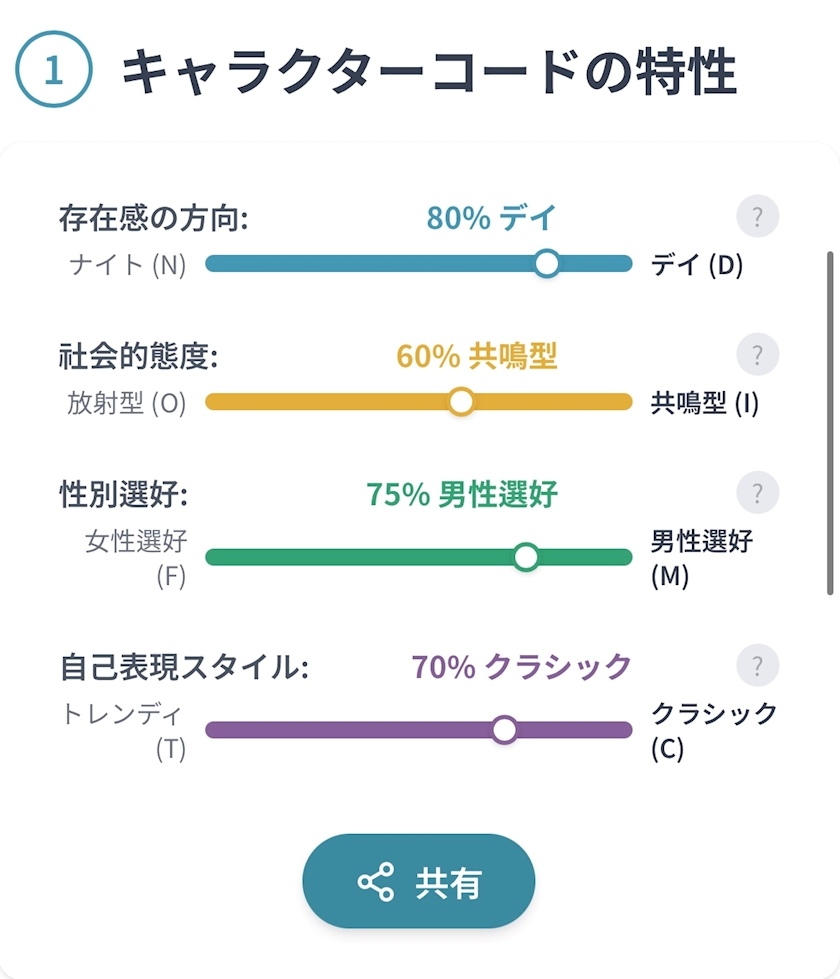The height and width of the screenshot is (979, 840).
Task: Click the ナイト (N) label
Action: tap(128, 266)
